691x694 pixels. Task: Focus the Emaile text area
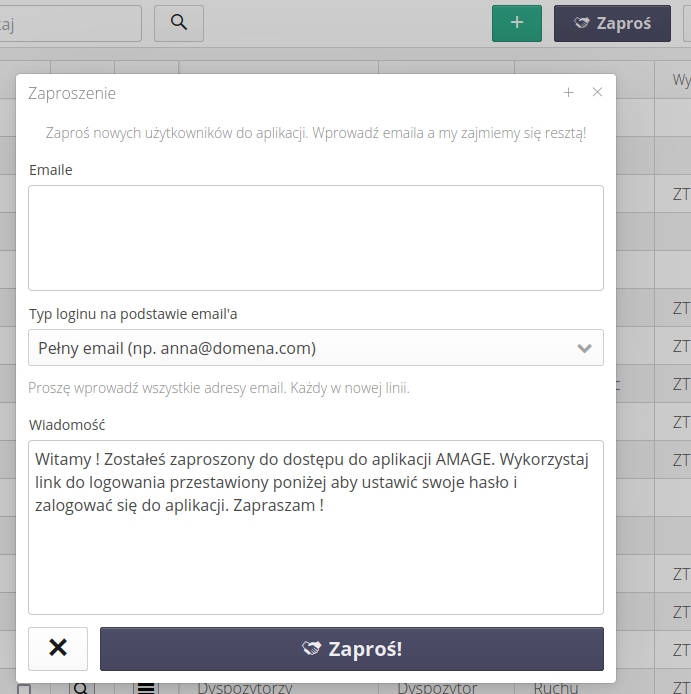(316, 237)
